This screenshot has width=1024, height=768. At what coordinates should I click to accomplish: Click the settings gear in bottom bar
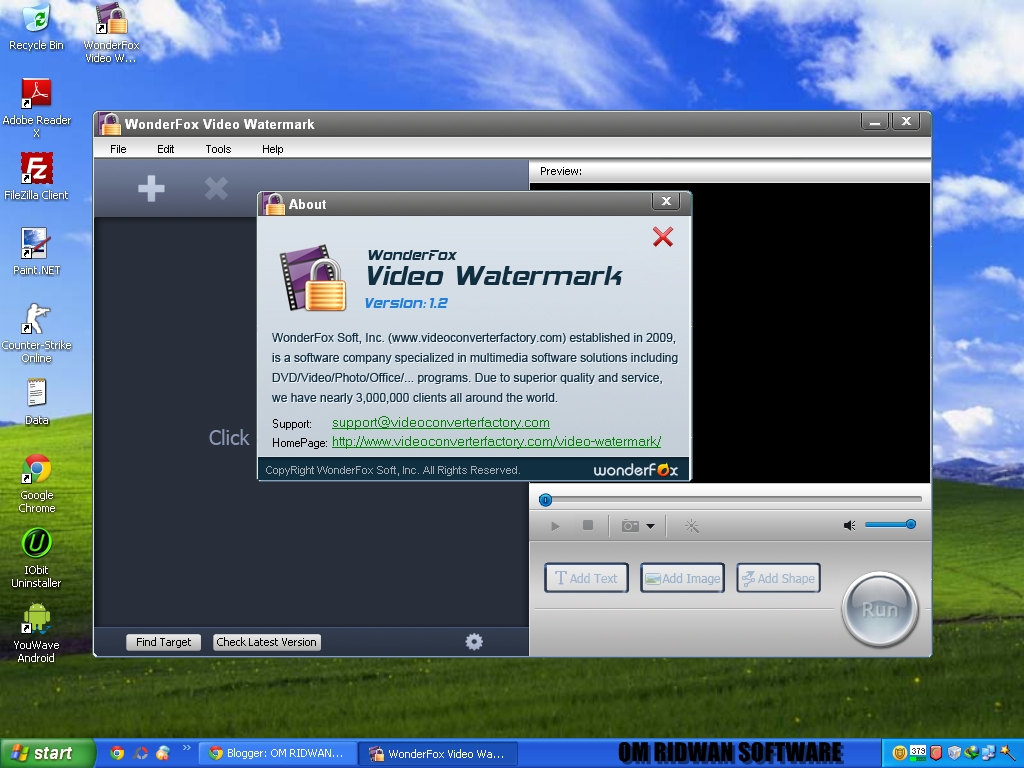pyautogui.click(x=474, y=642)
